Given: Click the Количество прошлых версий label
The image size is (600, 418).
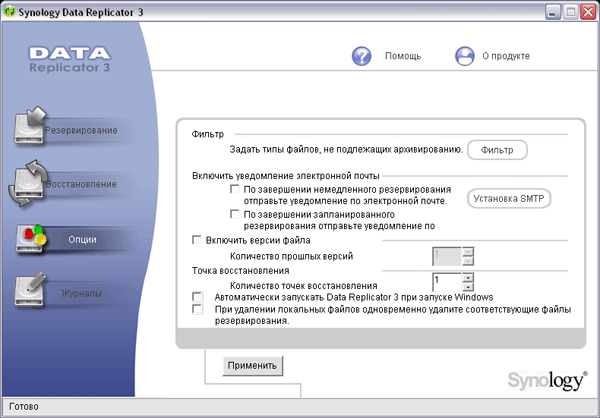Looking at the screenshot, I should [x=292, y=256].
